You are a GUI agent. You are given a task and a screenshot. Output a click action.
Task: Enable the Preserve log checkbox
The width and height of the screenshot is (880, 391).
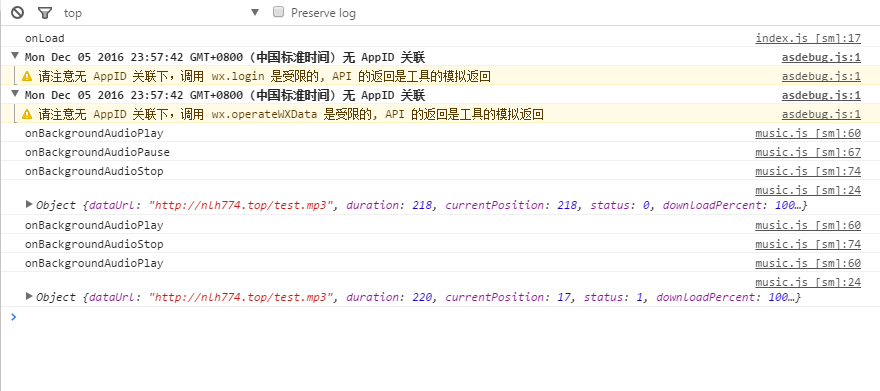point(278,12)
